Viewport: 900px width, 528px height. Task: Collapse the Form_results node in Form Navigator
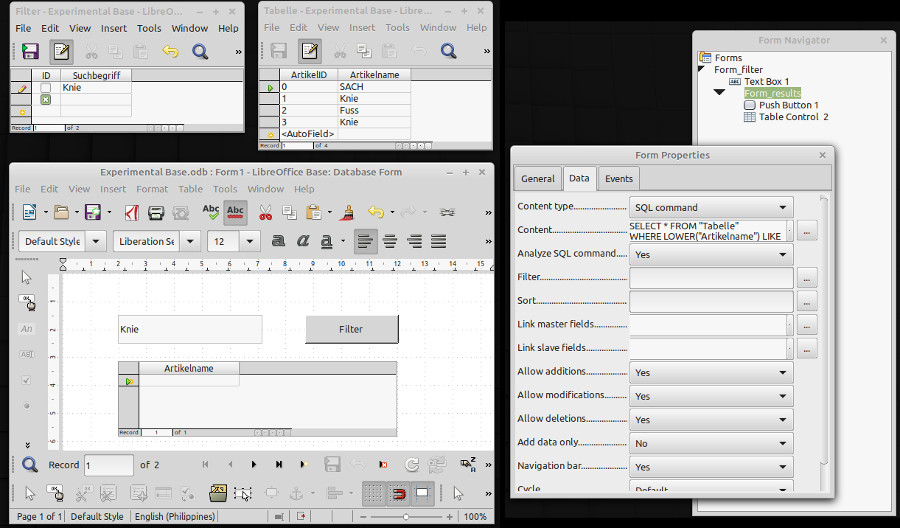point(719,92)
